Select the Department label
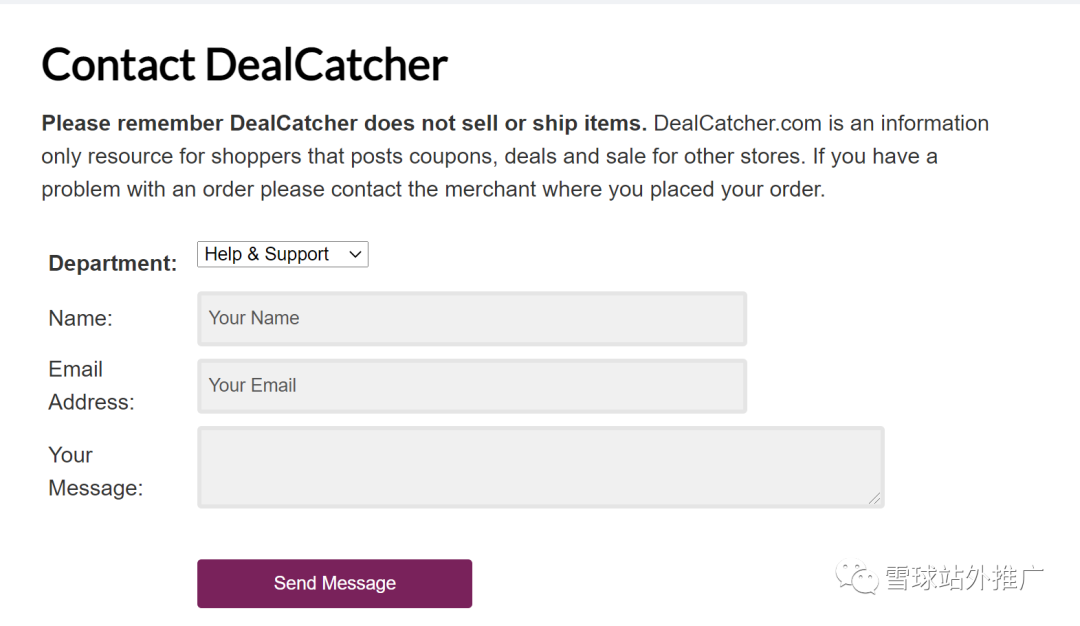 [x=112, y=262]
